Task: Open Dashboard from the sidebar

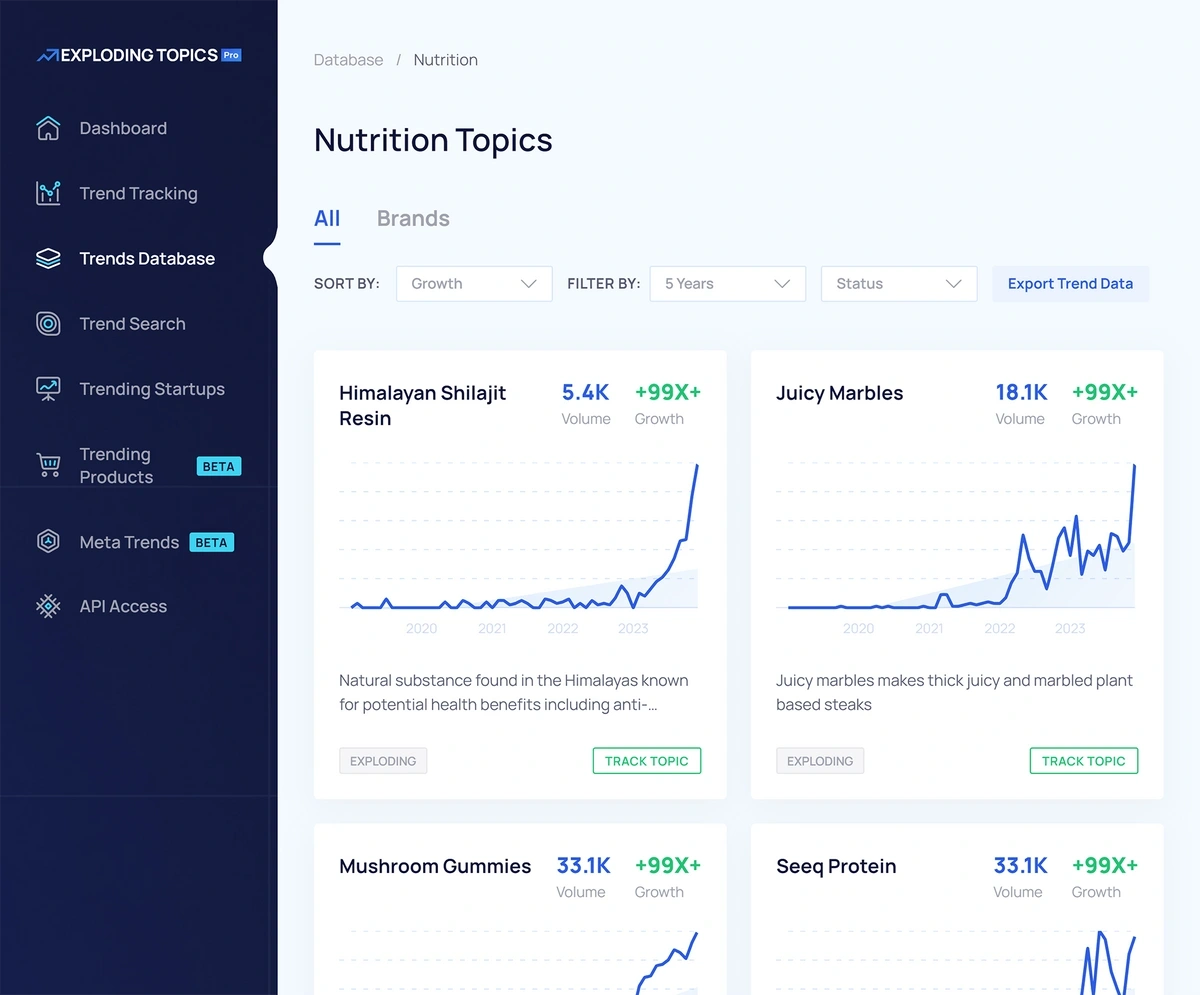Action: pyautogui.click(x=123, y=128)
